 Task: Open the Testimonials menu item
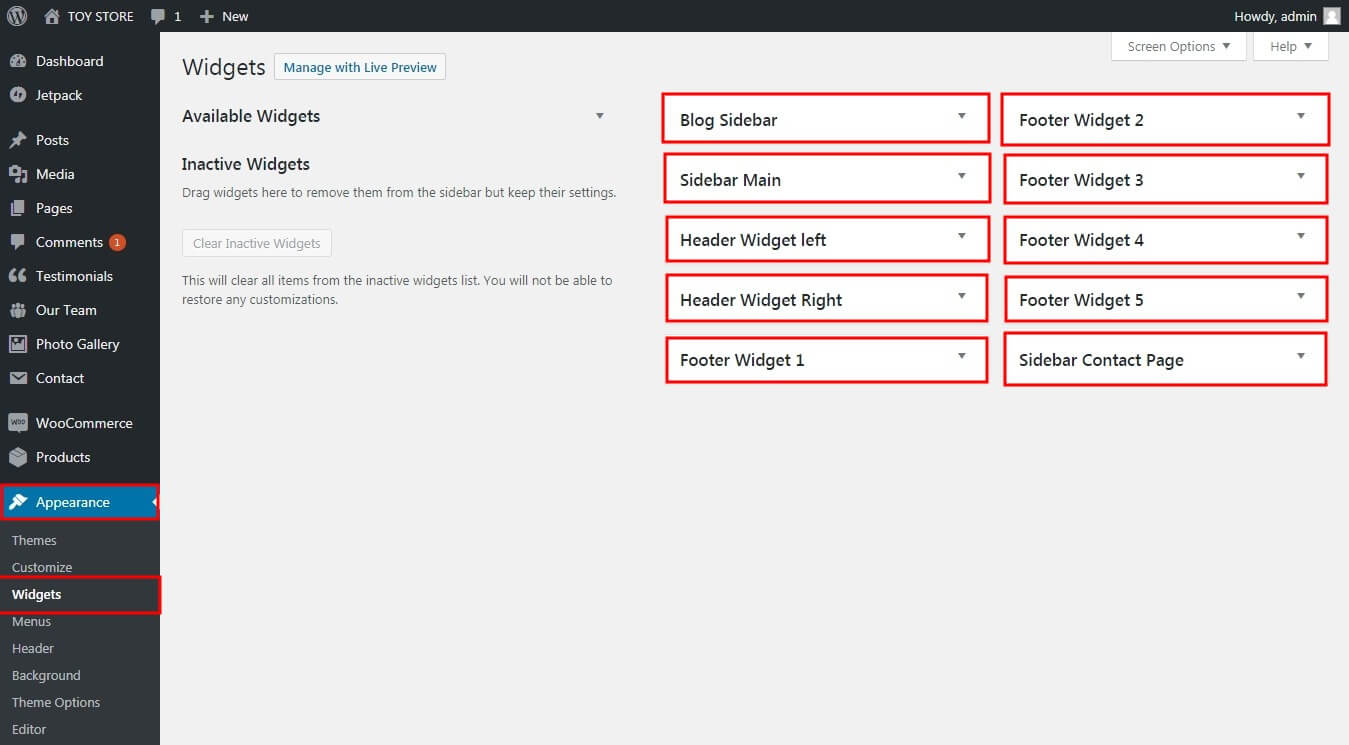point(80,276)
